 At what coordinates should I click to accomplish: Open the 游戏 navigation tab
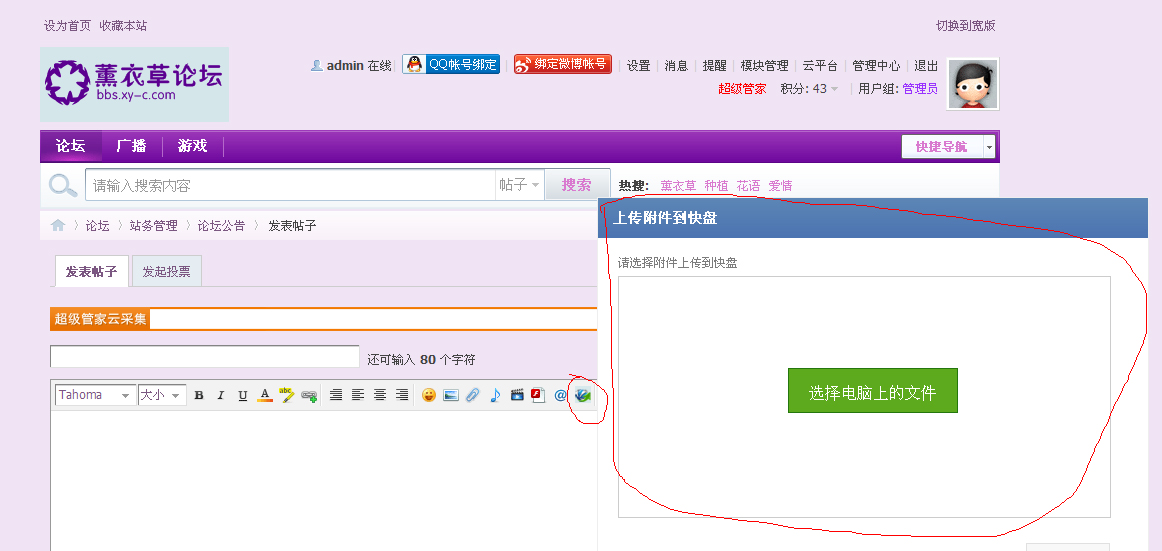point(193,146)
